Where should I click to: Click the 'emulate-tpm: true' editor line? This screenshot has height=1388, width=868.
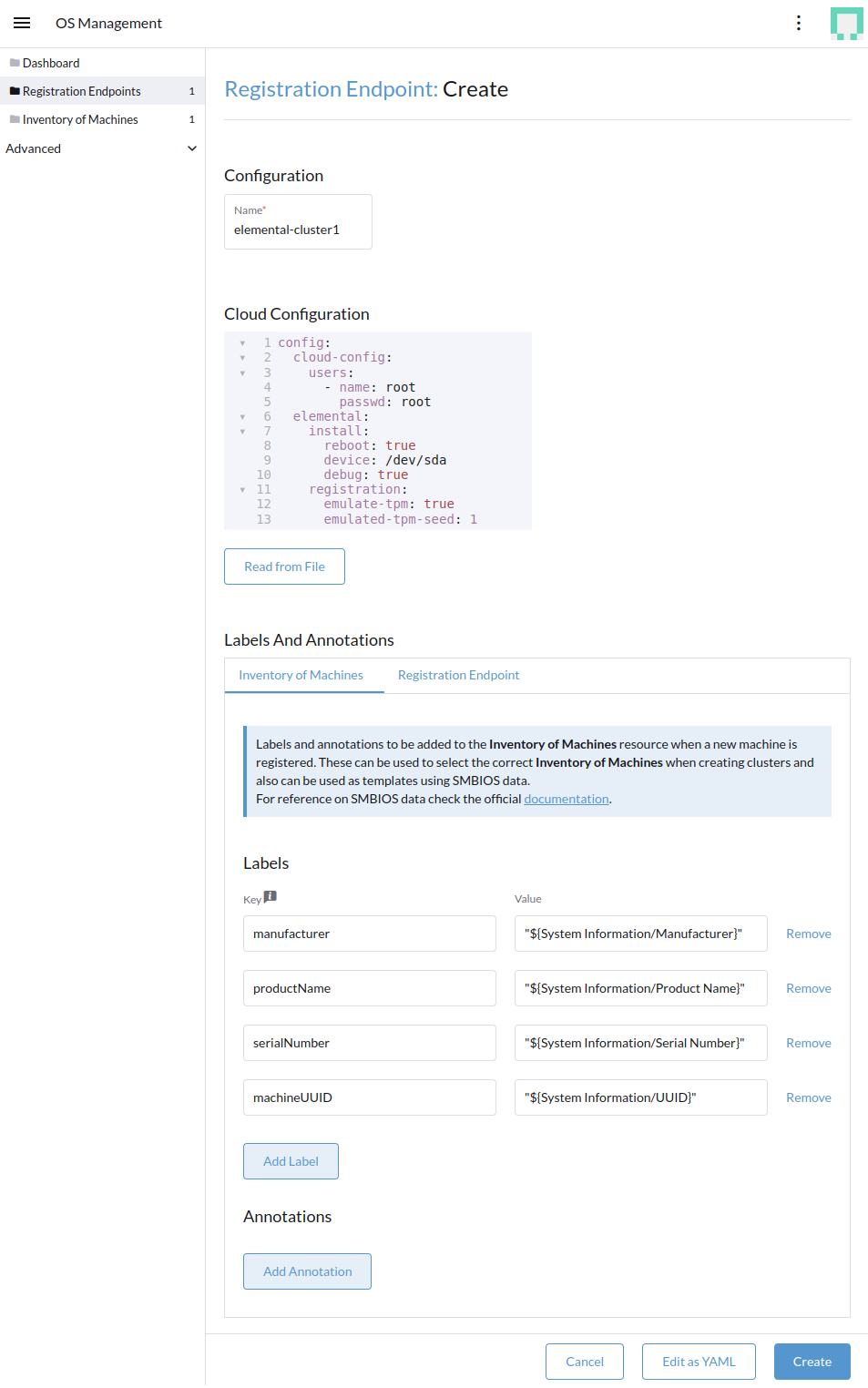click(389, 504)
